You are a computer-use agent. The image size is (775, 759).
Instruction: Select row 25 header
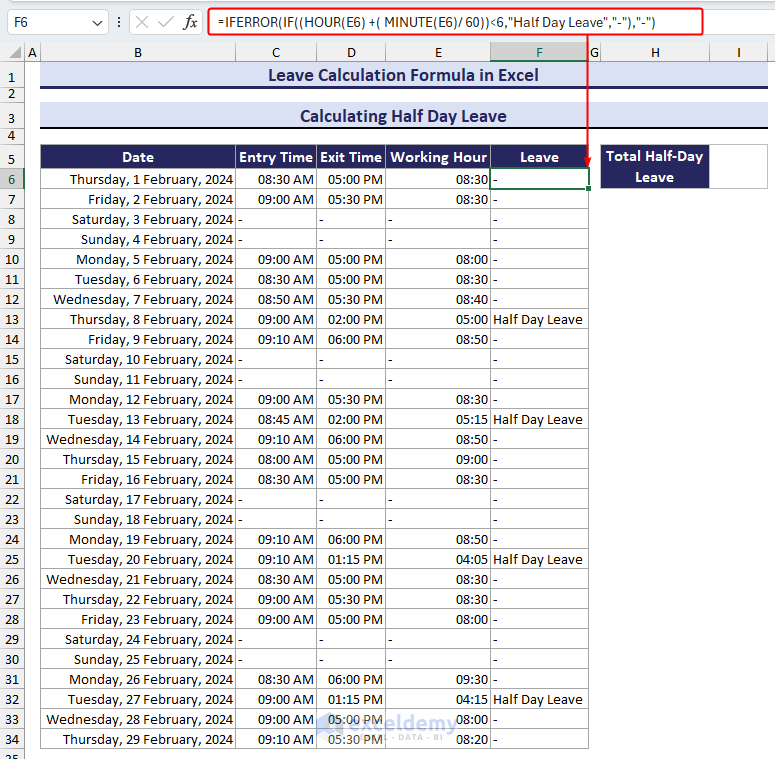12,559
